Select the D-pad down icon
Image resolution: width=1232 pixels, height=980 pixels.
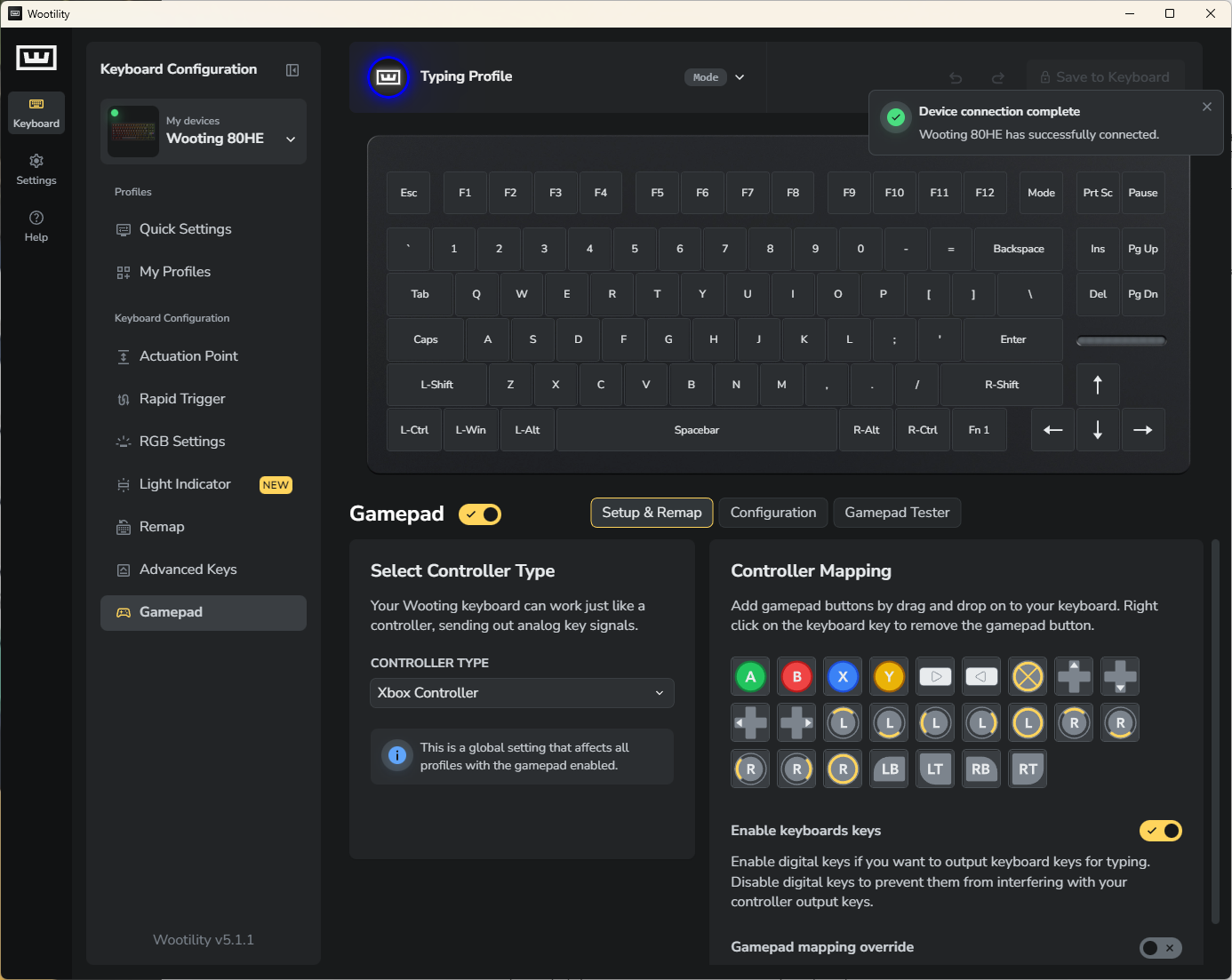coord(1121,677)
